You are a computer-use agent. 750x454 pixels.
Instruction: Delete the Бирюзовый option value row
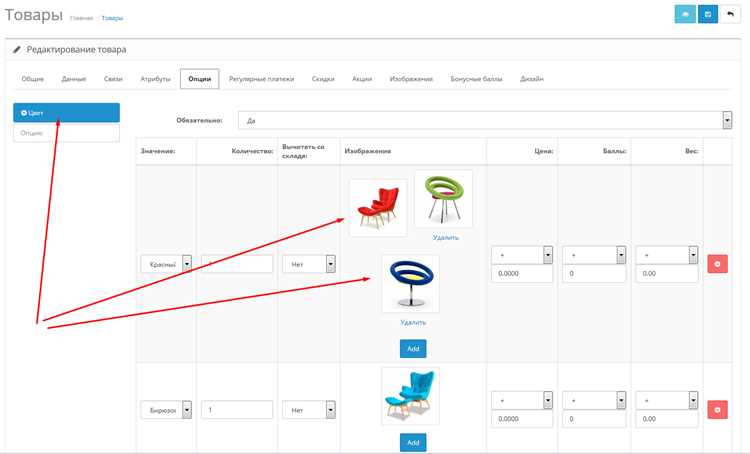point(717,410)
